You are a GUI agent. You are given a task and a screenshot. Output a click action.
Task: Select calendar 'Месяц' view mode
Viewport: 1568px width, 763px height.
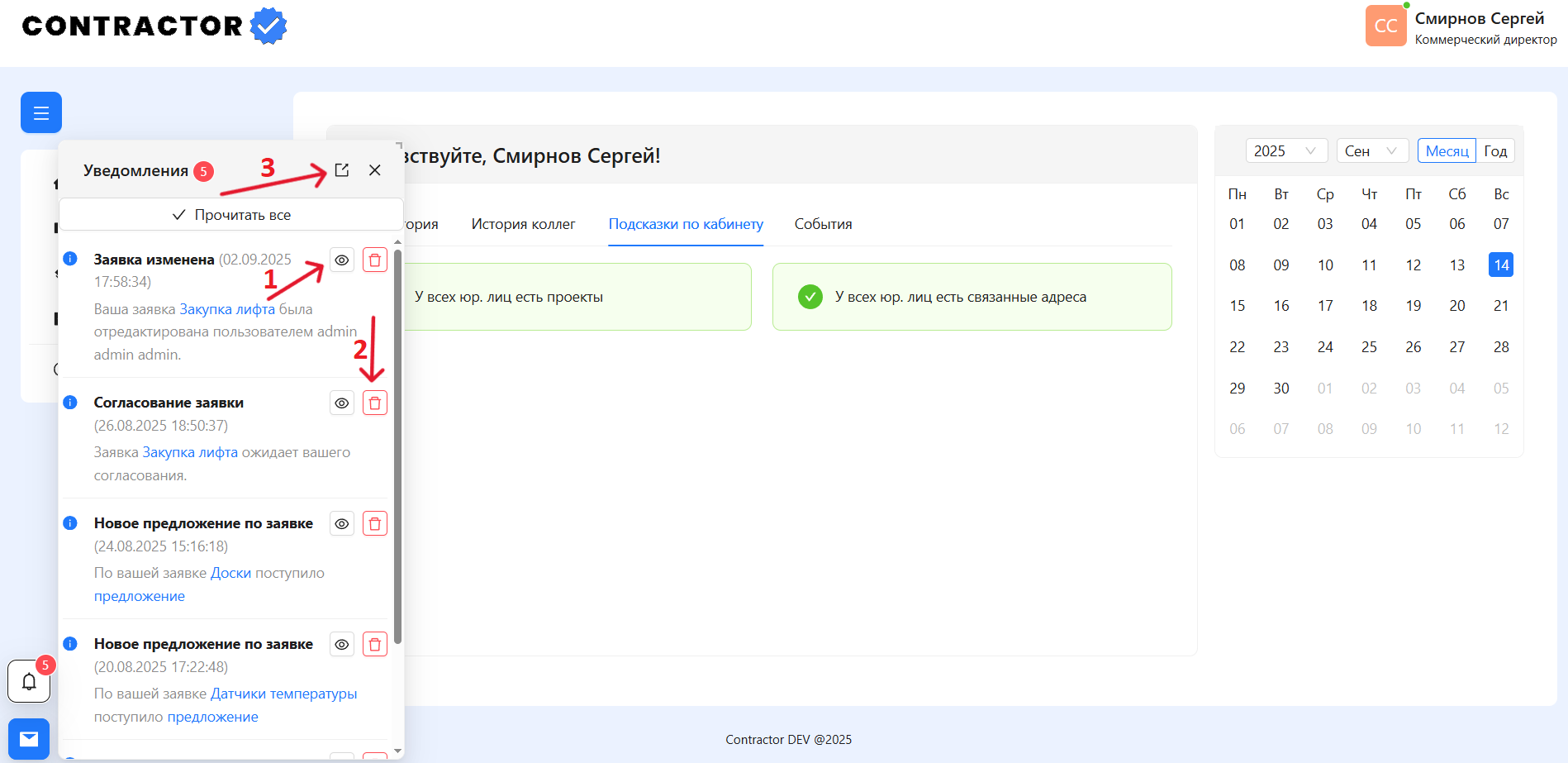point(1447,151)
